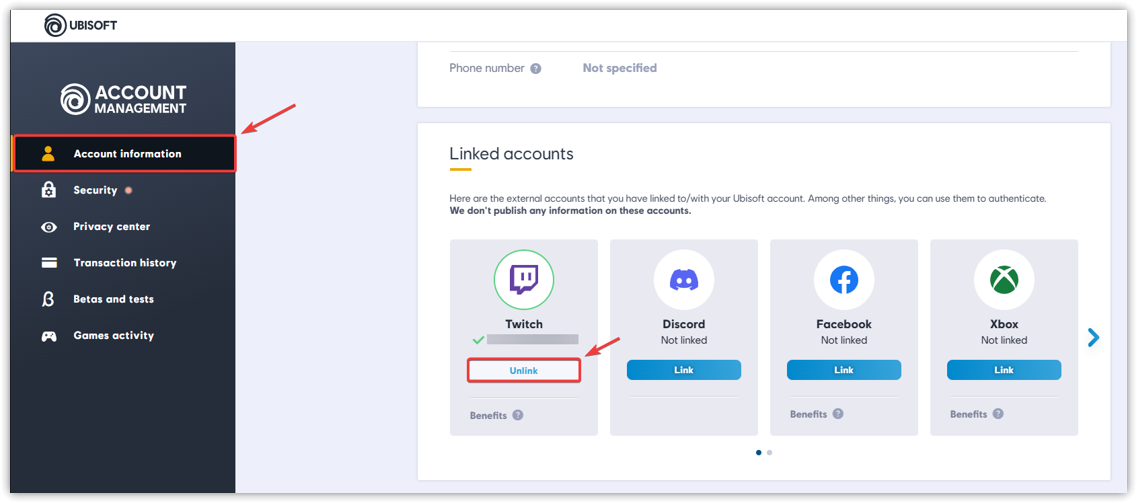The height and width of the screenshot is (503, 1137).
Task: Open Transaction history menu item
Action: pos(123,263)
